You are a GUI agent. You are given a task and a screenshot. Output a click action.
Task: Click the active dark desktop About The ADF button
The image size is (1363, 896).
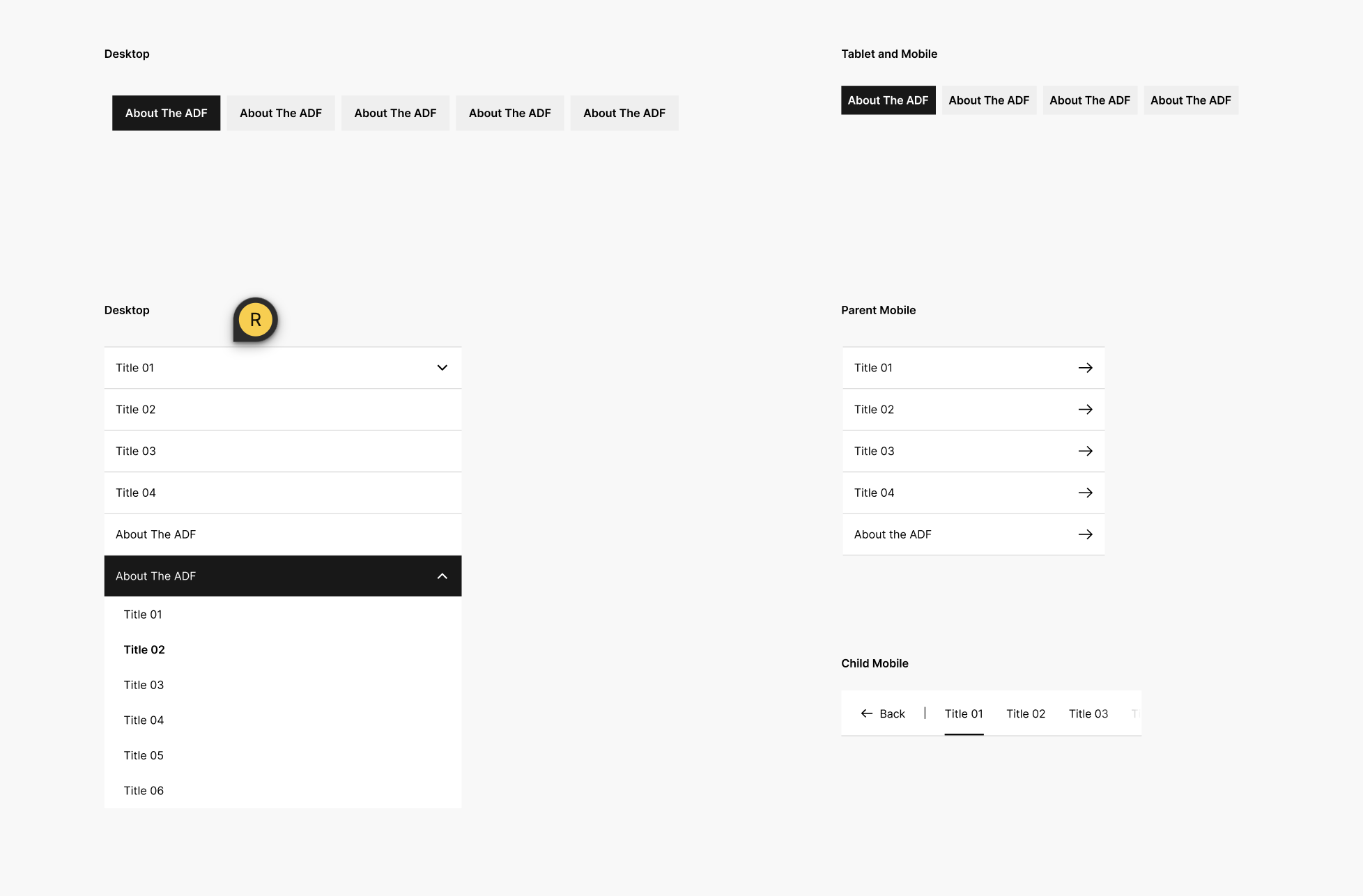click(166, 113)
